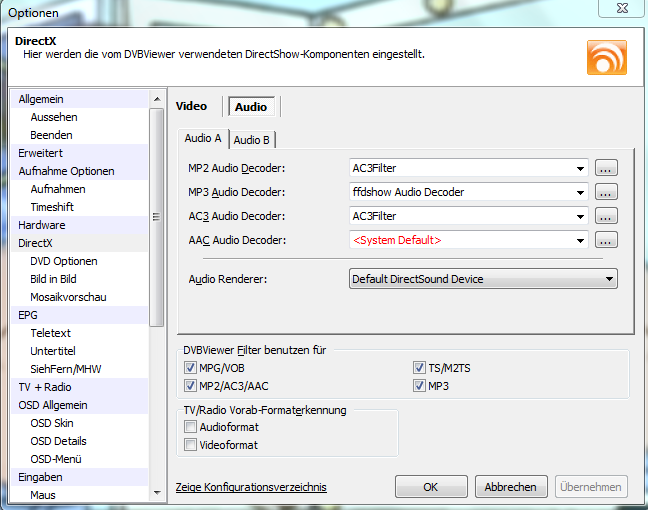Select the Audio A sub-tab
This screenshot has width=648, height=510.
coord(203,138)
